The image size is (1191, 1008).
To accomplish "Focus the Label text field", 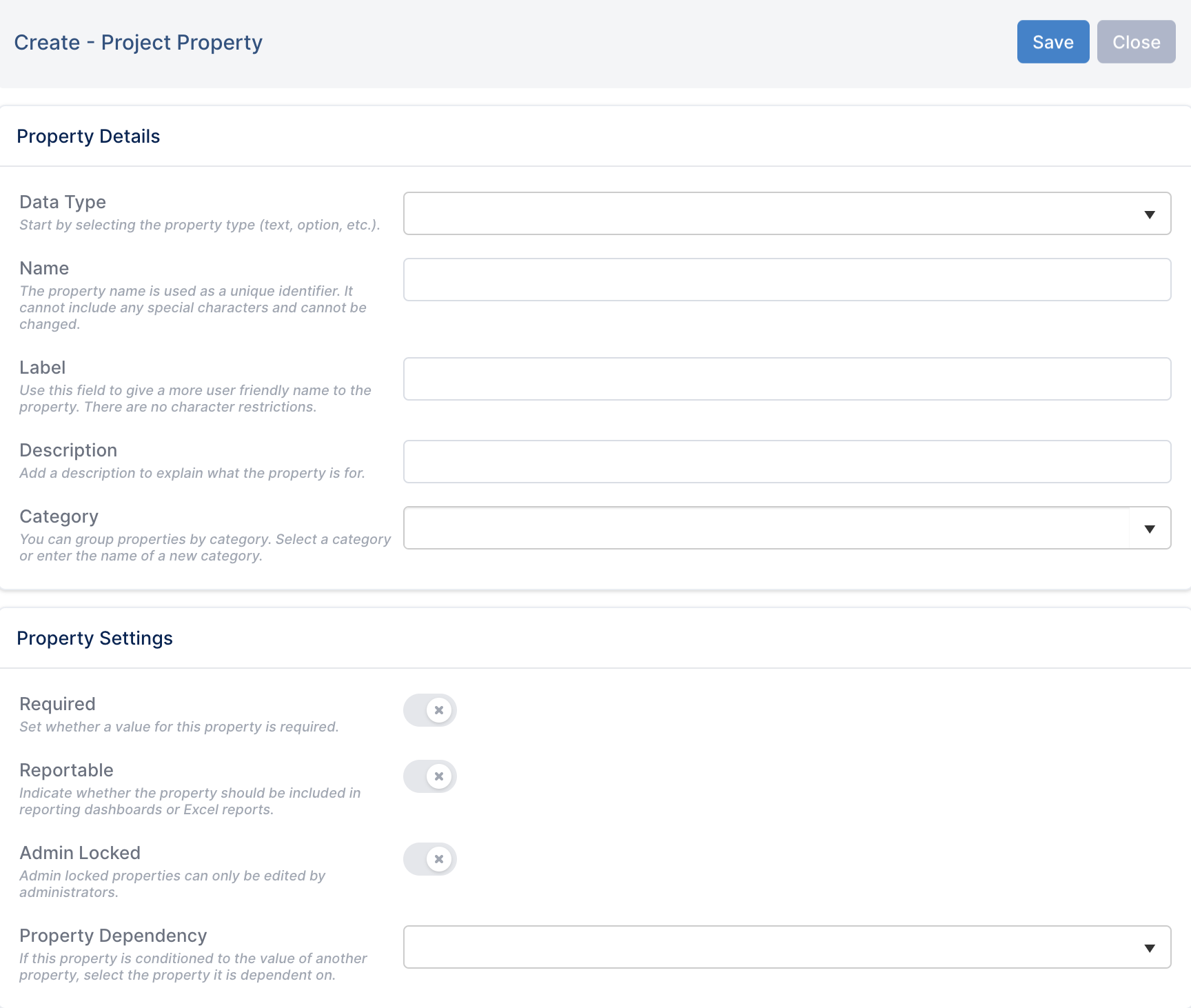I will point(787,379).
